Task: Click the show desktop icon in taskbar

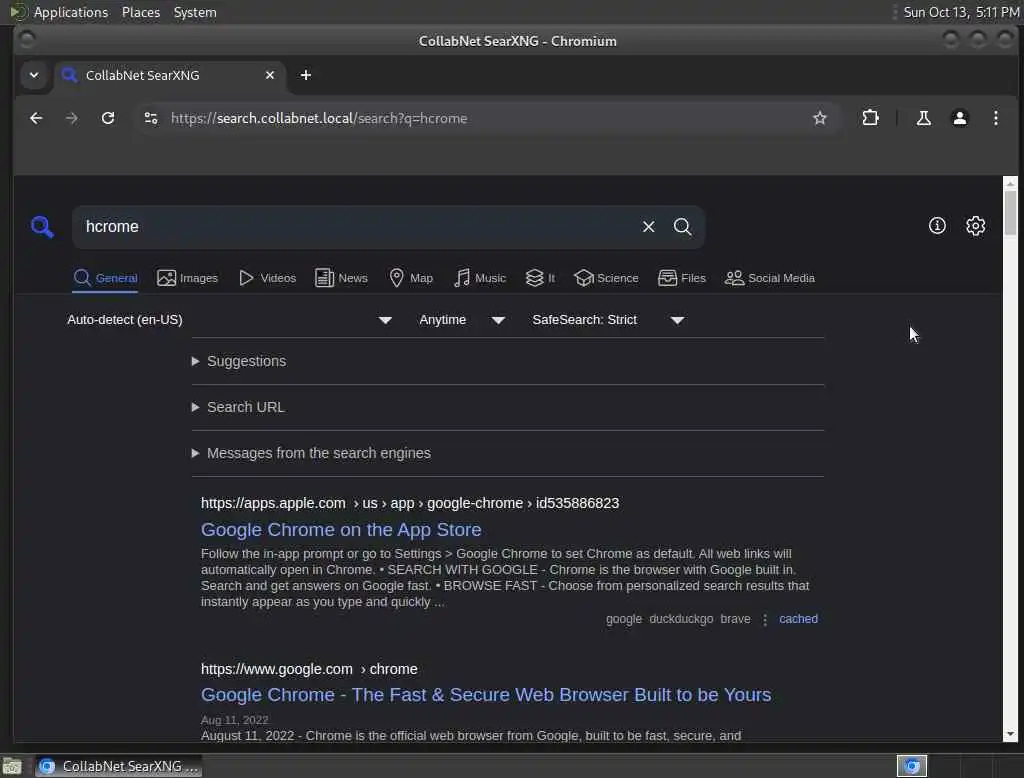Action: [x=12, y=766]
